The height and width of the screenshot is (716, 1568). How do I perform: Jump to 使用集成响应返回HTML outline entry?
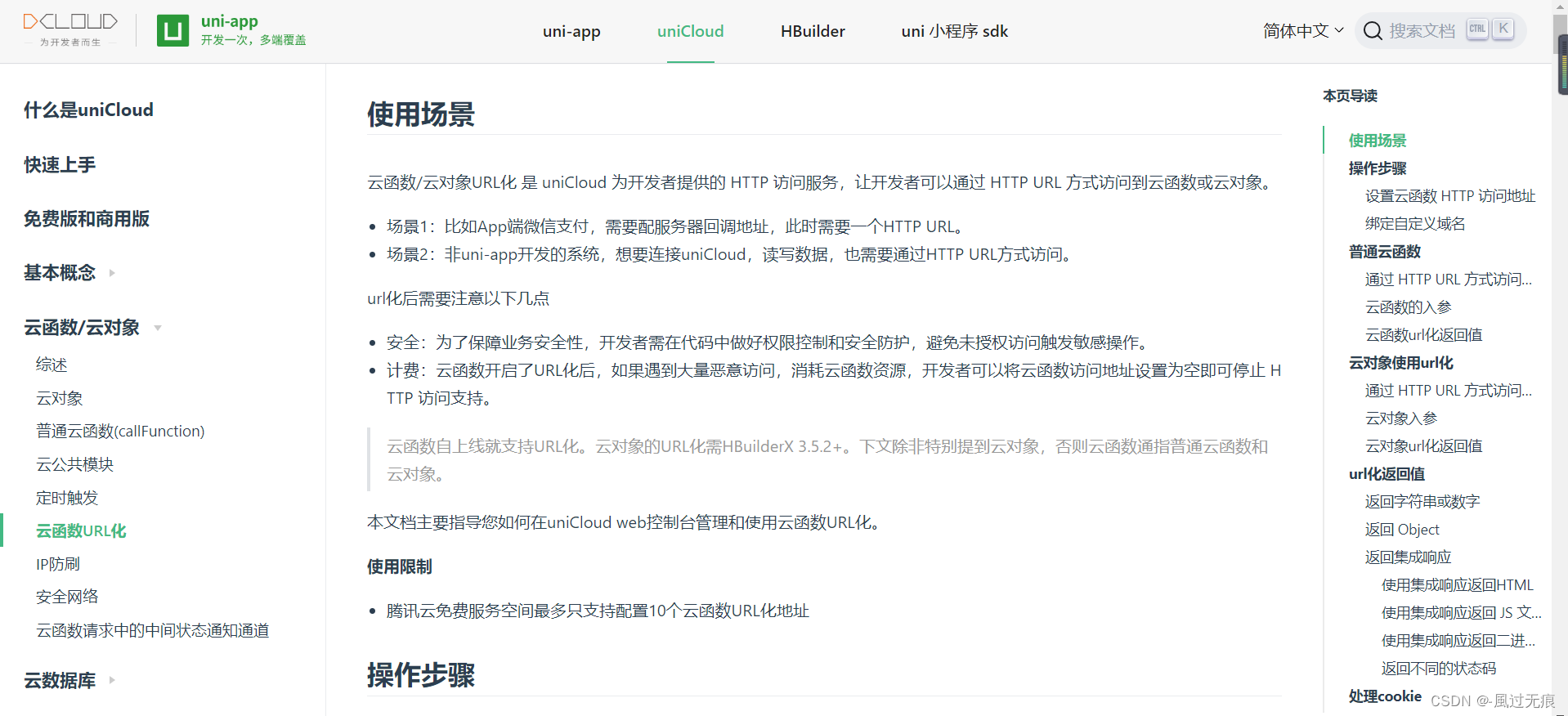1458,585
